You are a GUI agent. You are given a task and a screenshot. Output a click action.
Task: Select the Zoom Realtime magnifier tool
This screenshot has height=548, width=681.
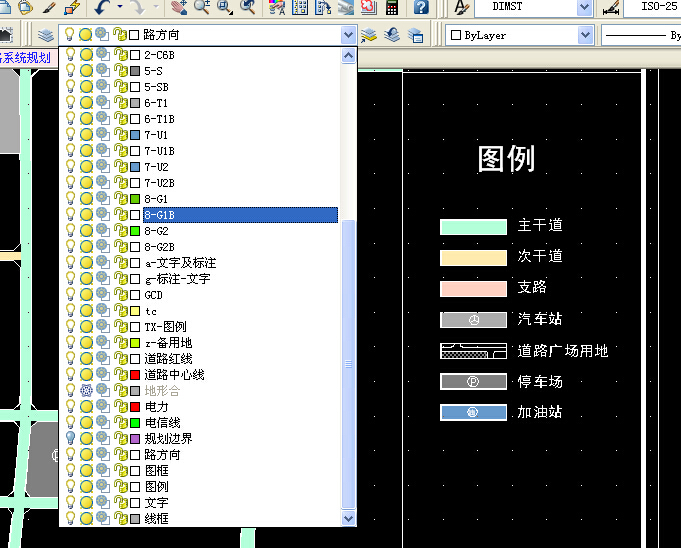click(x=202, y=7)
